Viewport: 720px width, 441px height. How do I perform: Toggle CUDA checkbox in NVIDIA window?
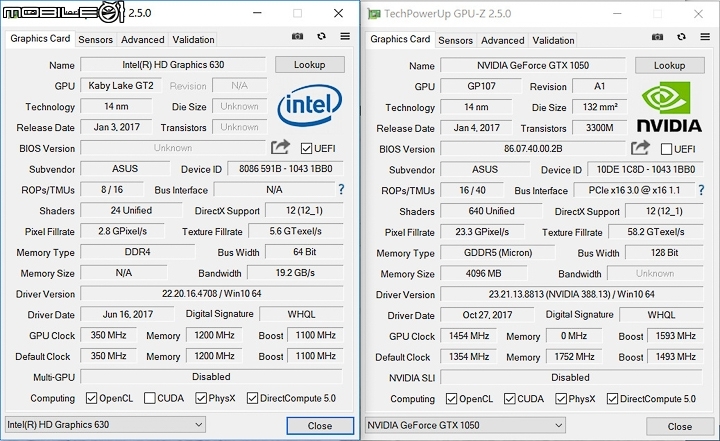510,399
